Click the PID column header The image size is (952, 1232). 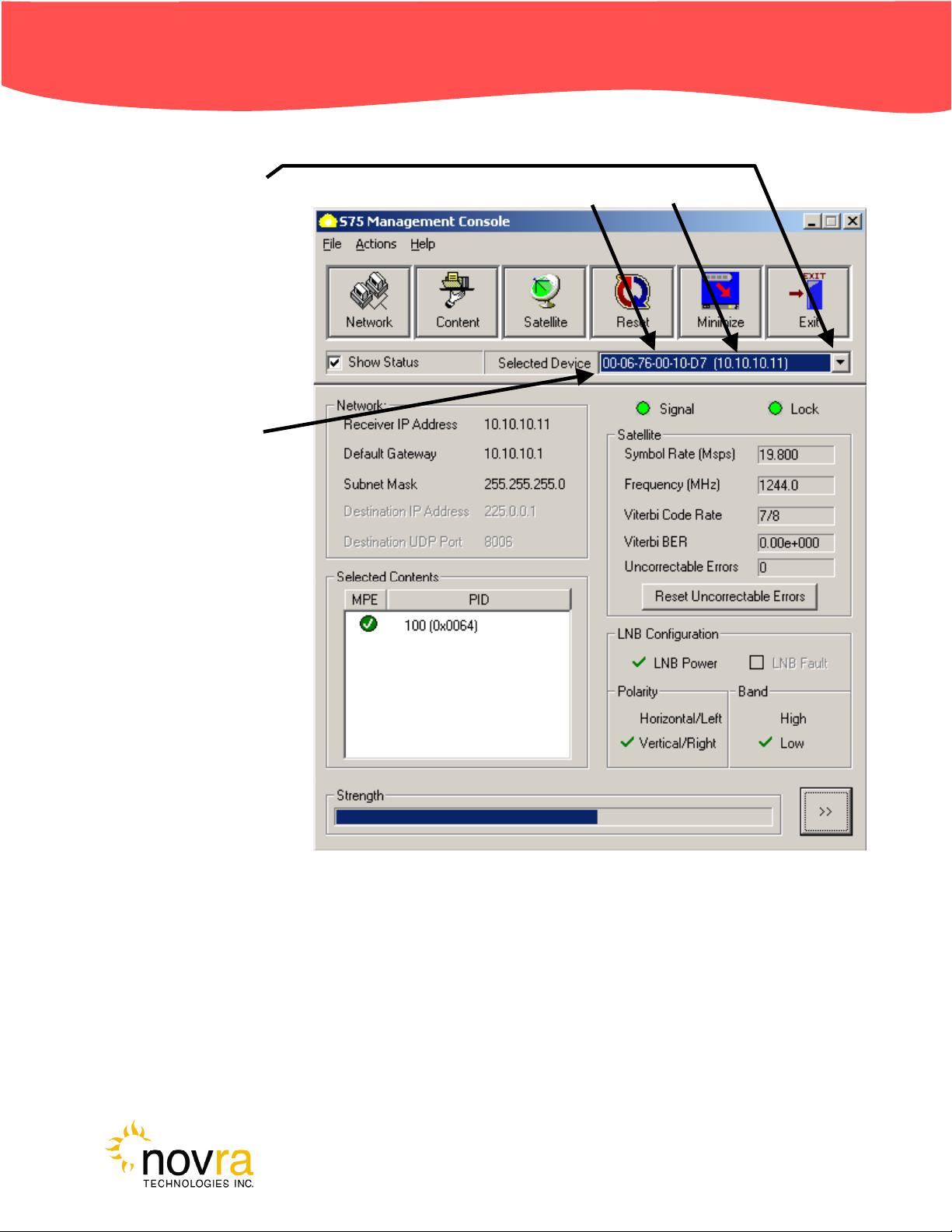coord(479,599)
